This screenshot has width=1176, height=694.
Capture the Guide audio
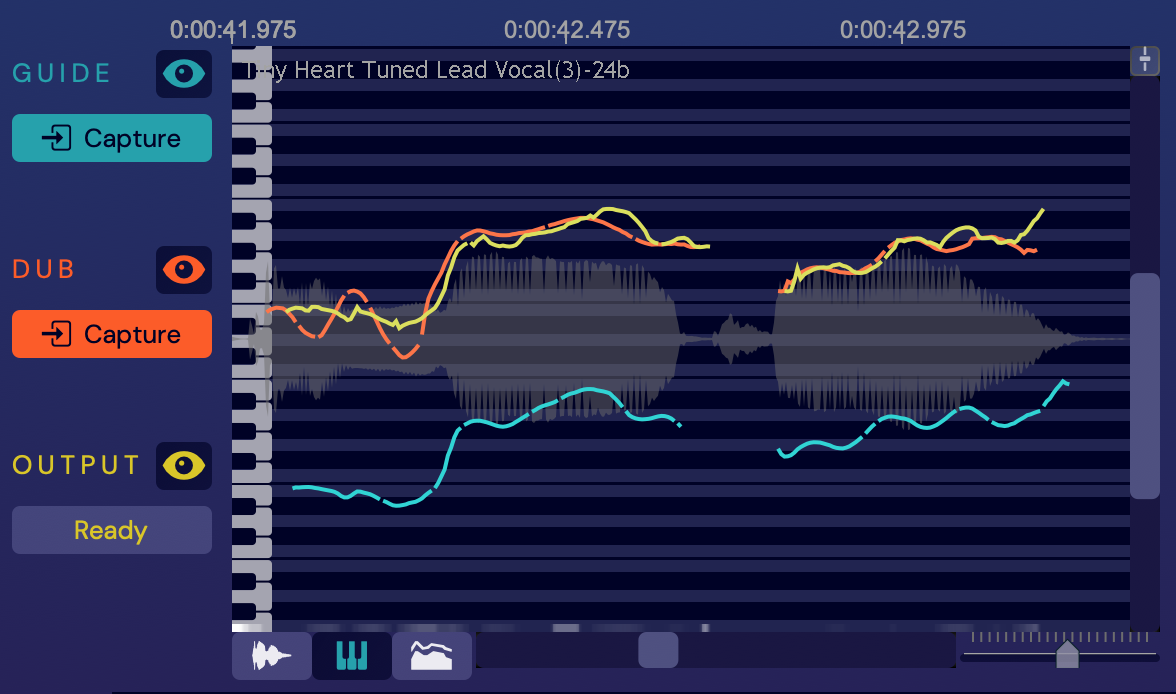[x=112, y=138]
